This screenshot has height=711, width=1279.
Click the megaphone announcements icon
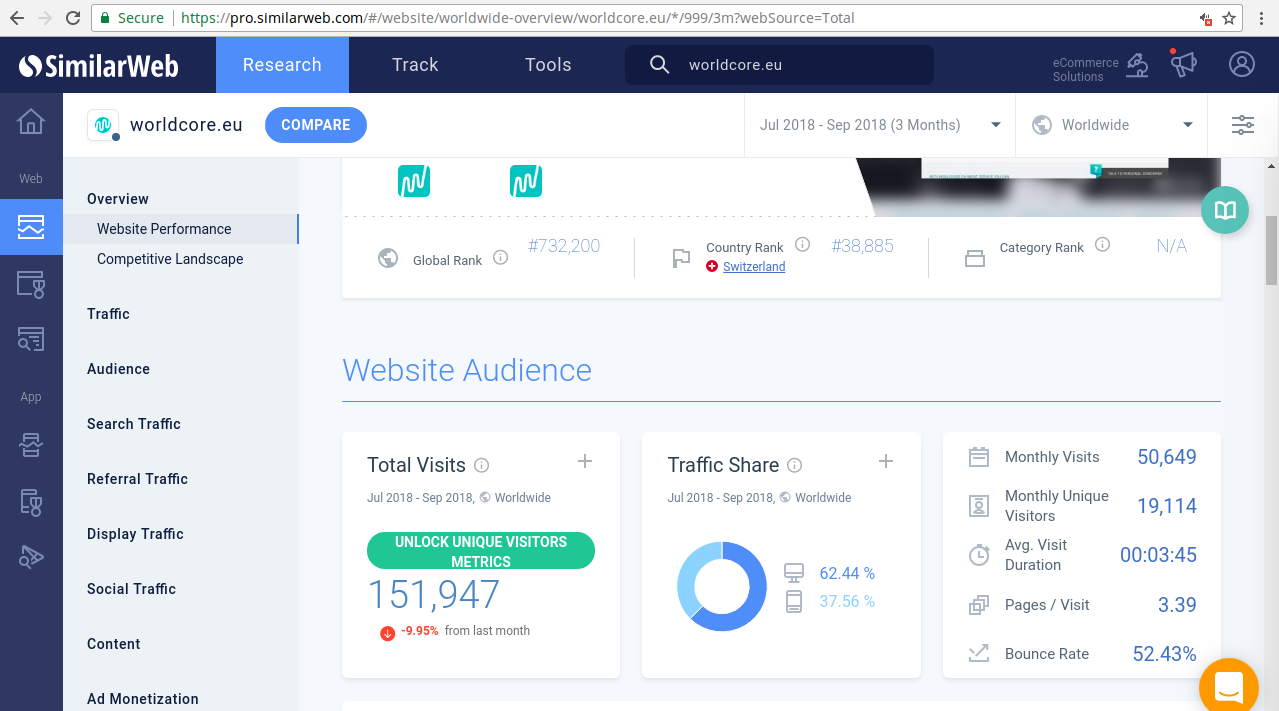(1184, 65)
